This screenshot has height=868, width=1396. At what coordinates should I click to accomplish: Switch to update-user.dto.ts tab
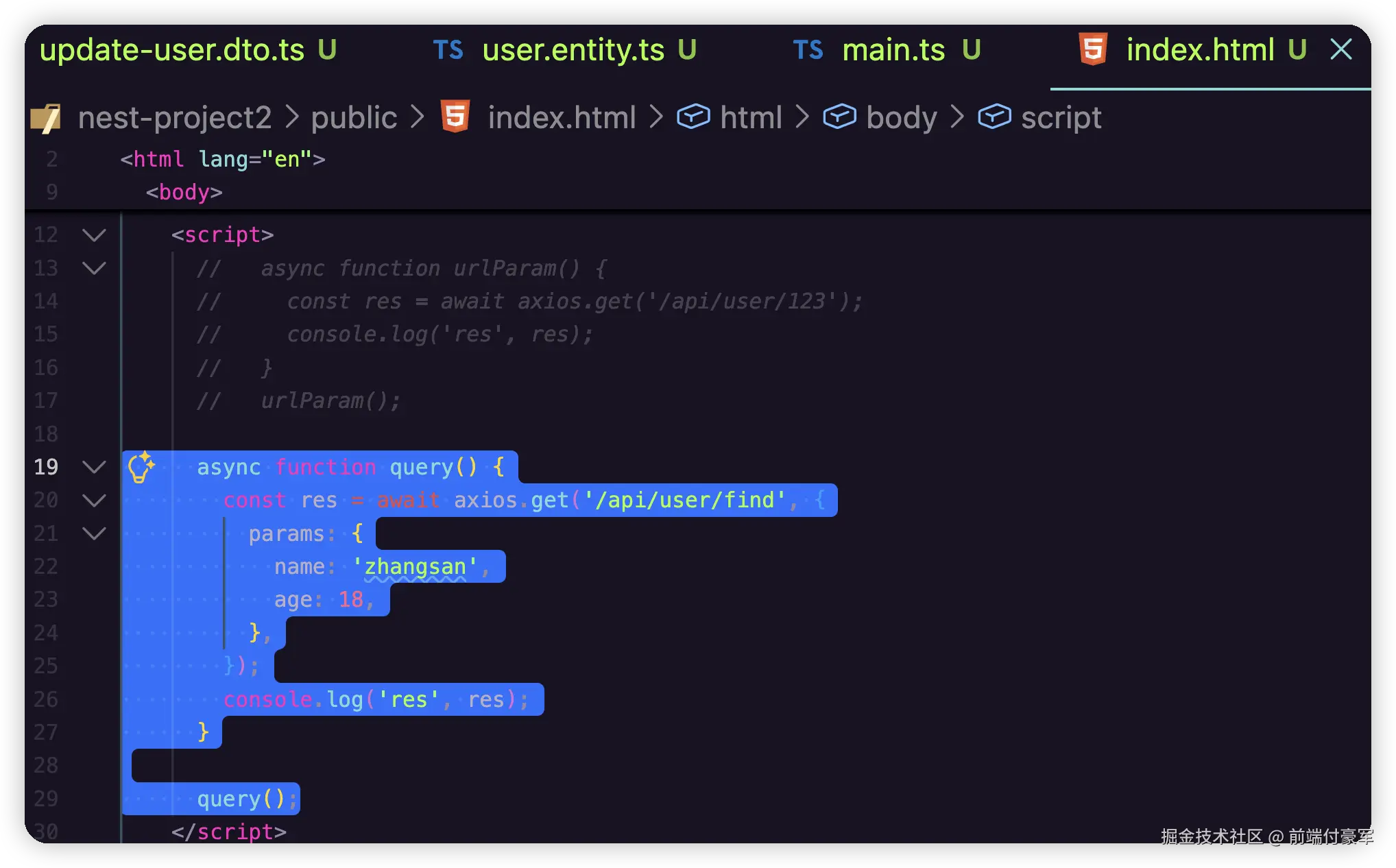(x=172, y=50)
